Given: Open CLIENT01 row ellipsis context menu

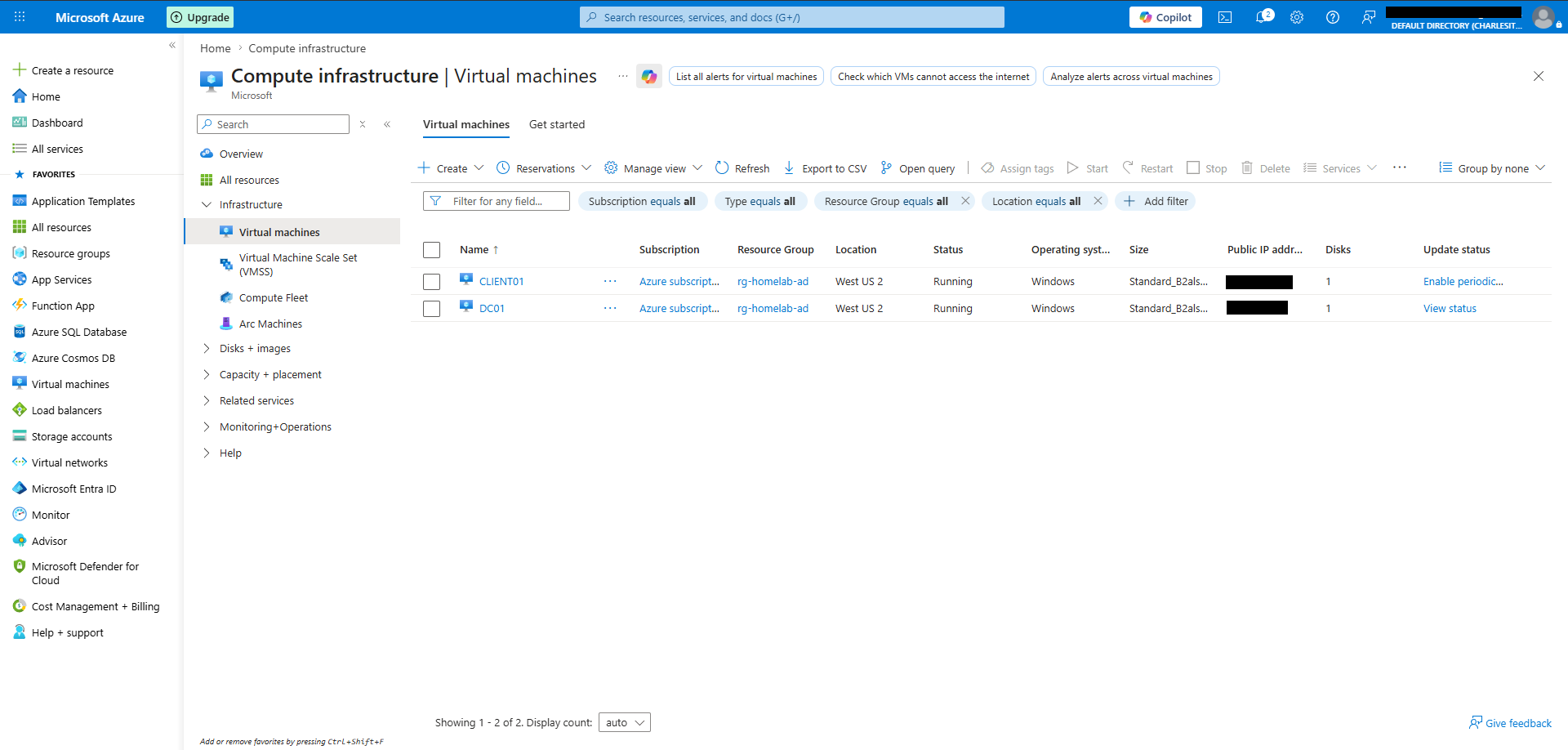Looking at the screenshot, I should (x=610, y=281).
